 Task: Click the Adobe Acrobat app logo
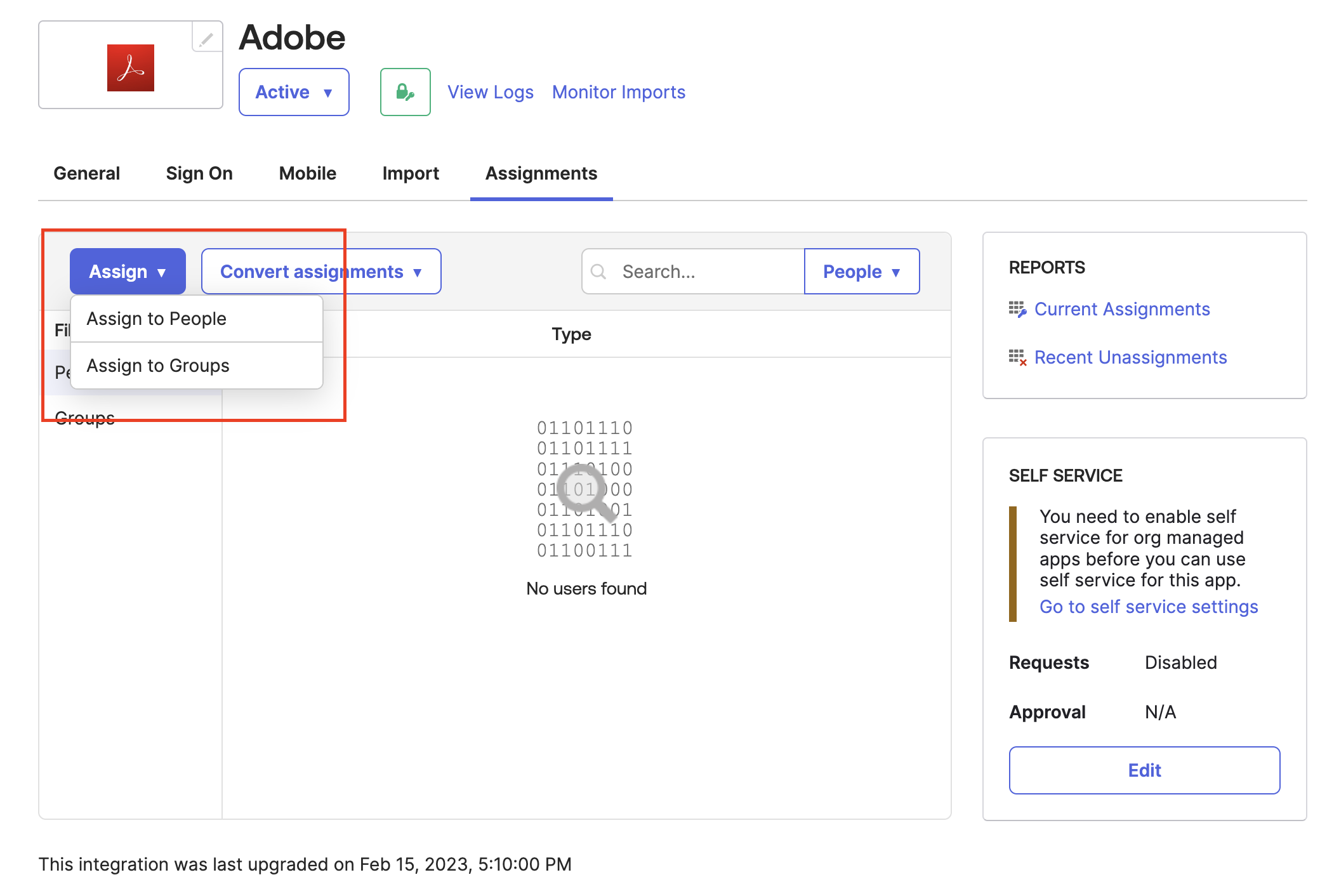tap(131, 68)
